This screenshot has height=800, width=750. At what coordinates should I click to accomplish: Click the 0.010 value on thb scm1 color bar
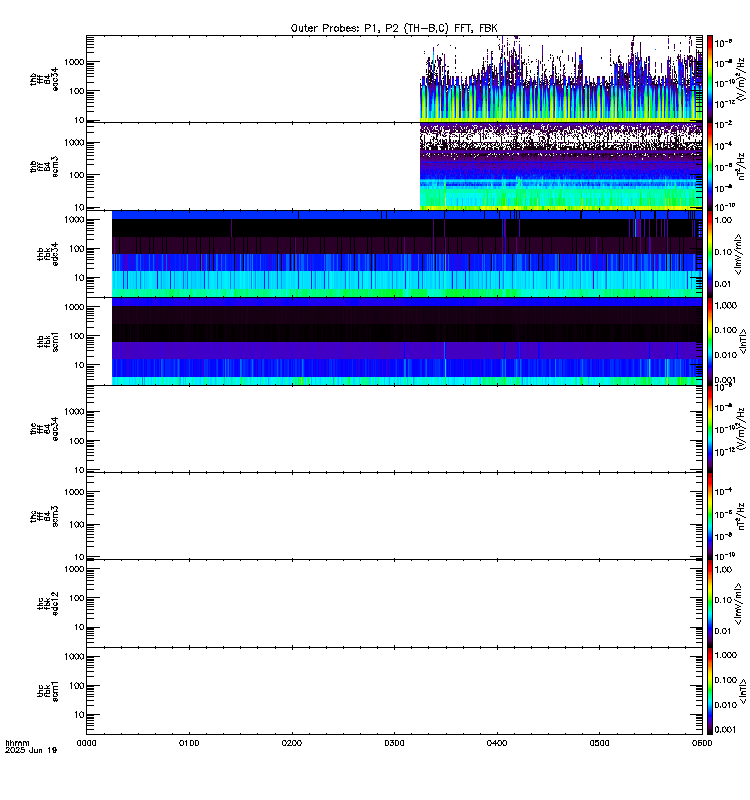[726, 355]
